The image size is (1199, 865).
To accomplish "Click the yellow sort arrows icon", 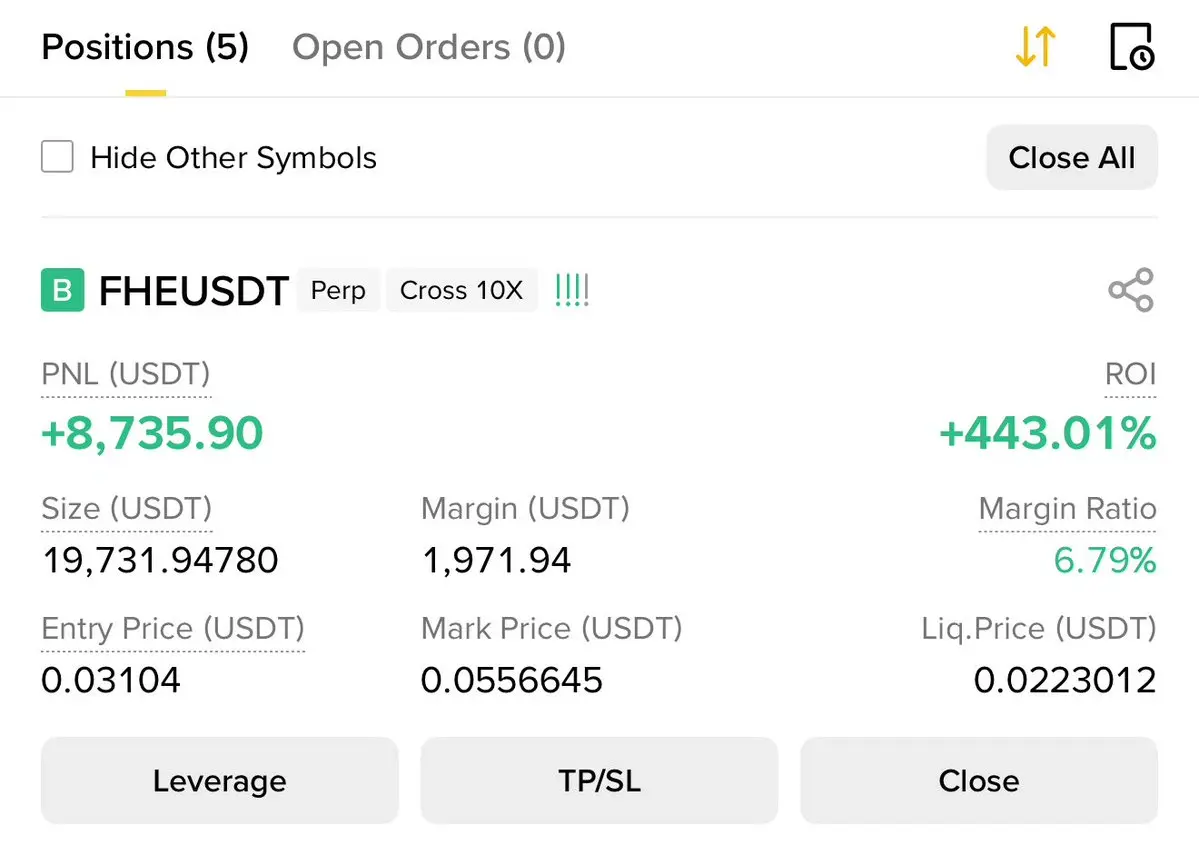I will tap(1035, 47).
